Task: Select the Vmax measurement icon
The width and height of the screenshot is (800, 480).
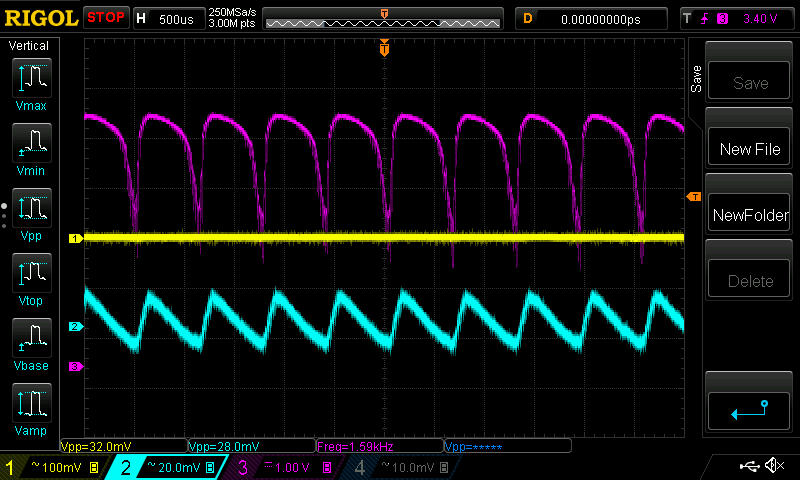Action: 31,83
